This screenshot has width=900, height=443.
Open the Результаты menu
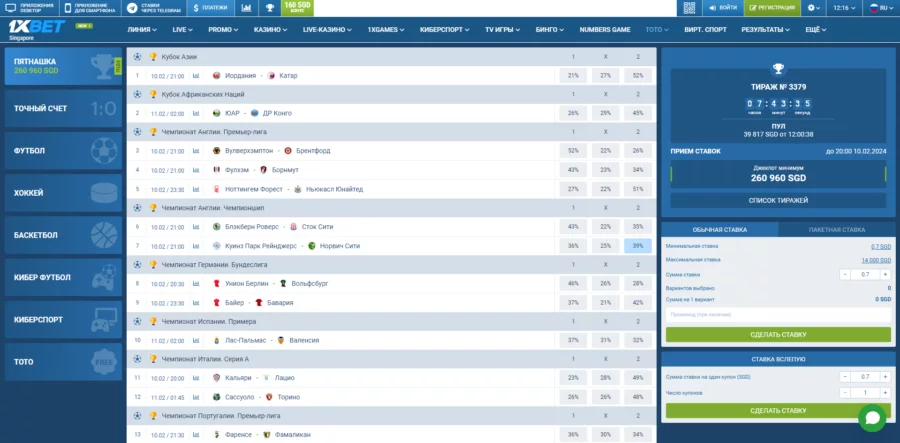click(766, 30)
